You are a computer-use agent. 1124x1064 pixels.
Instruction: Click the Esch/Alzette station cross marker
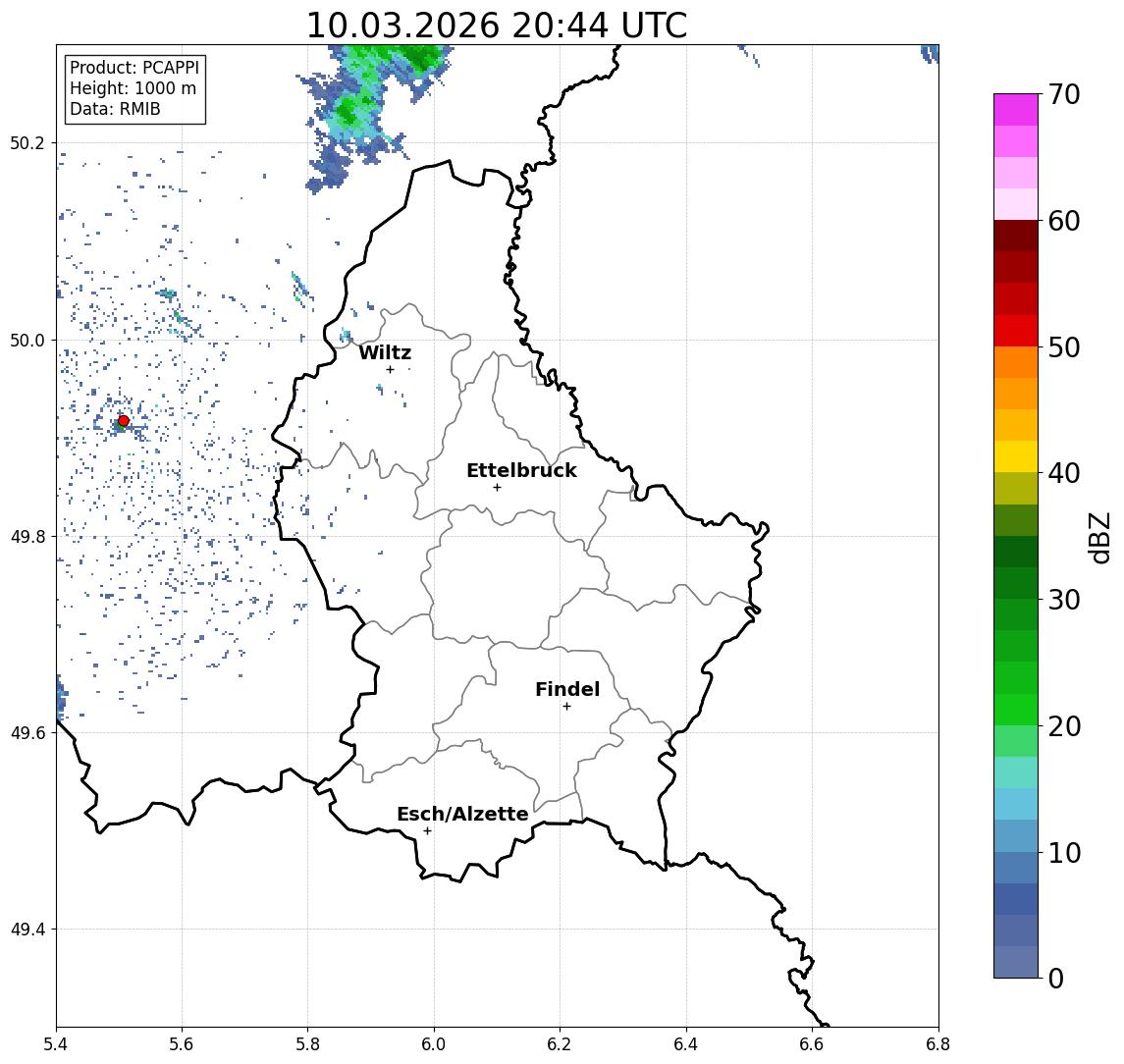(427, 831)
